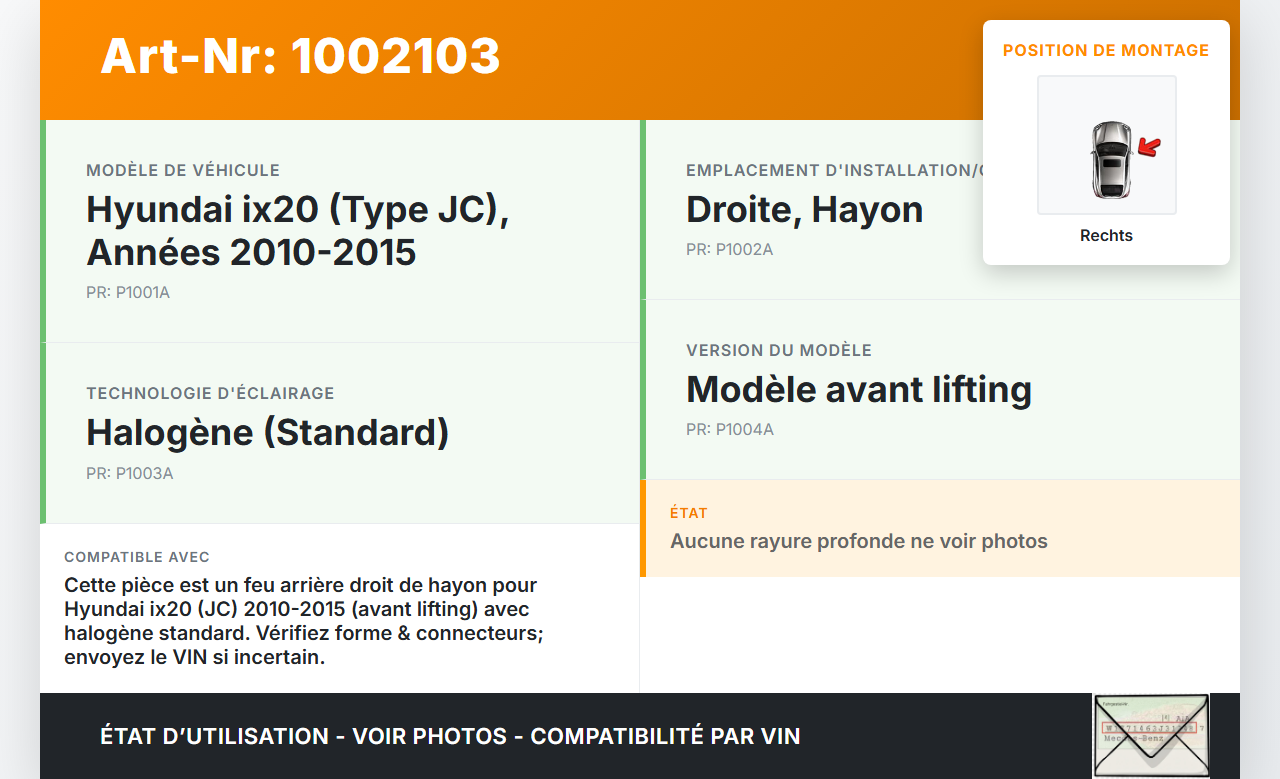Click the footer ÉTAT D'UTILISATION banner text

coord(450,736)
